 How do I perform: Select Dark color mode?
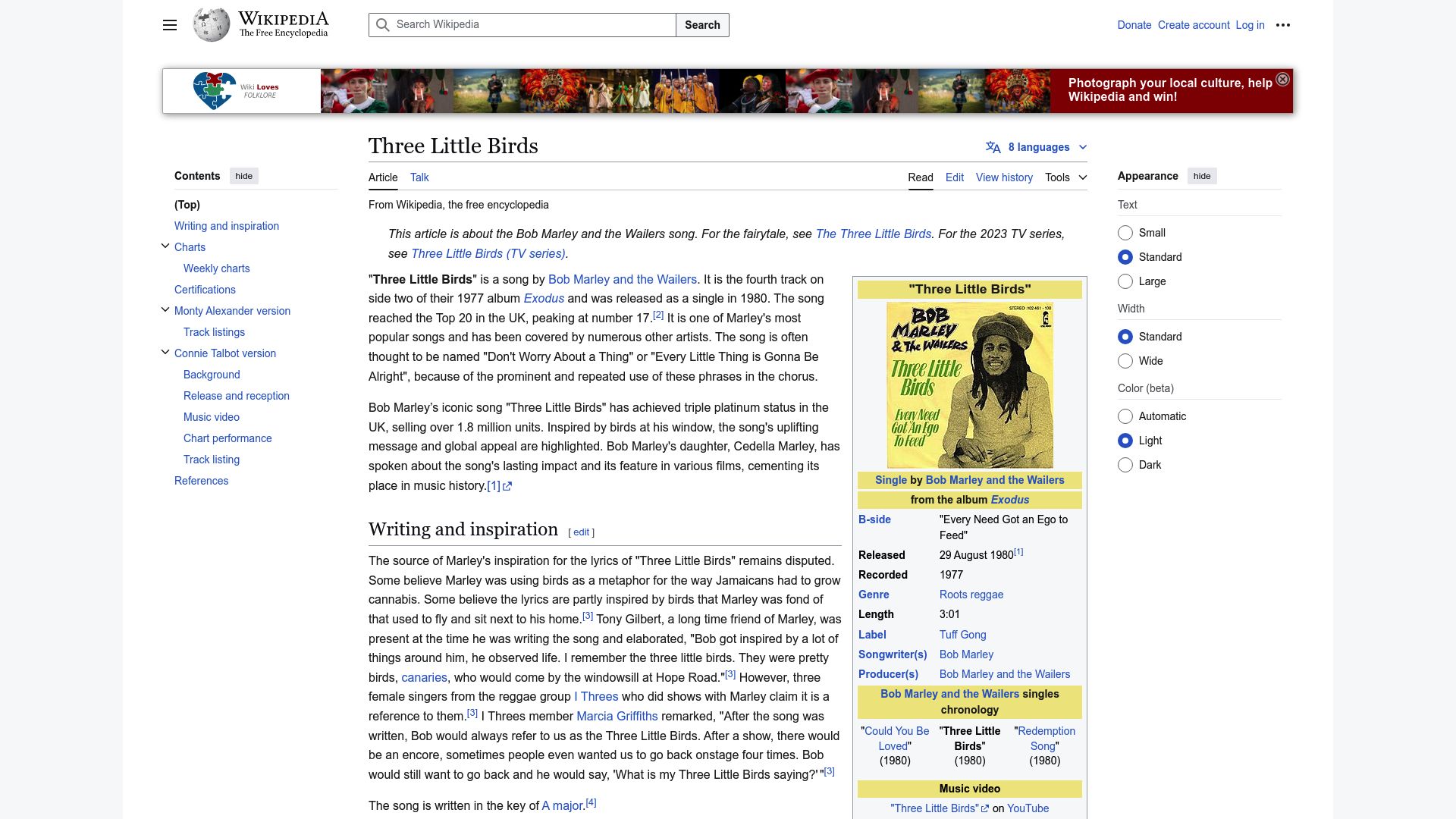coord(1125,465)
